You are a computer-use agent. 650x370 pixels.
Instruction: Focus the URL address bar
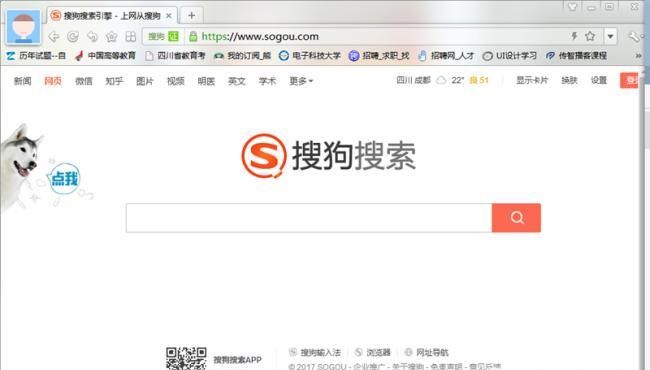(373, 36)
